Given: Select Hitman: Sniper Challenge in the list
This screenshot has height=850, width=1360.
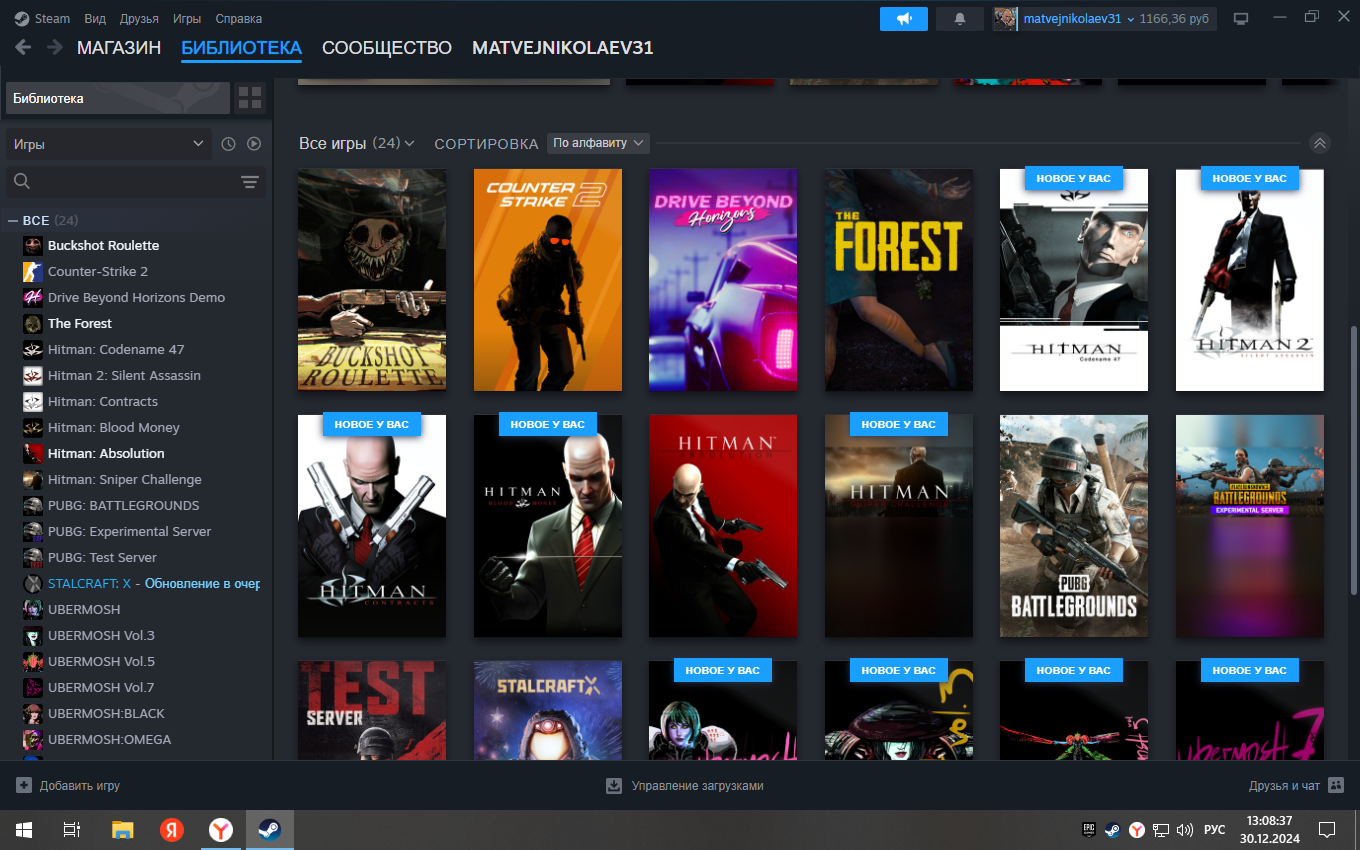Looking at the screenshot, I should pos(125,479).
